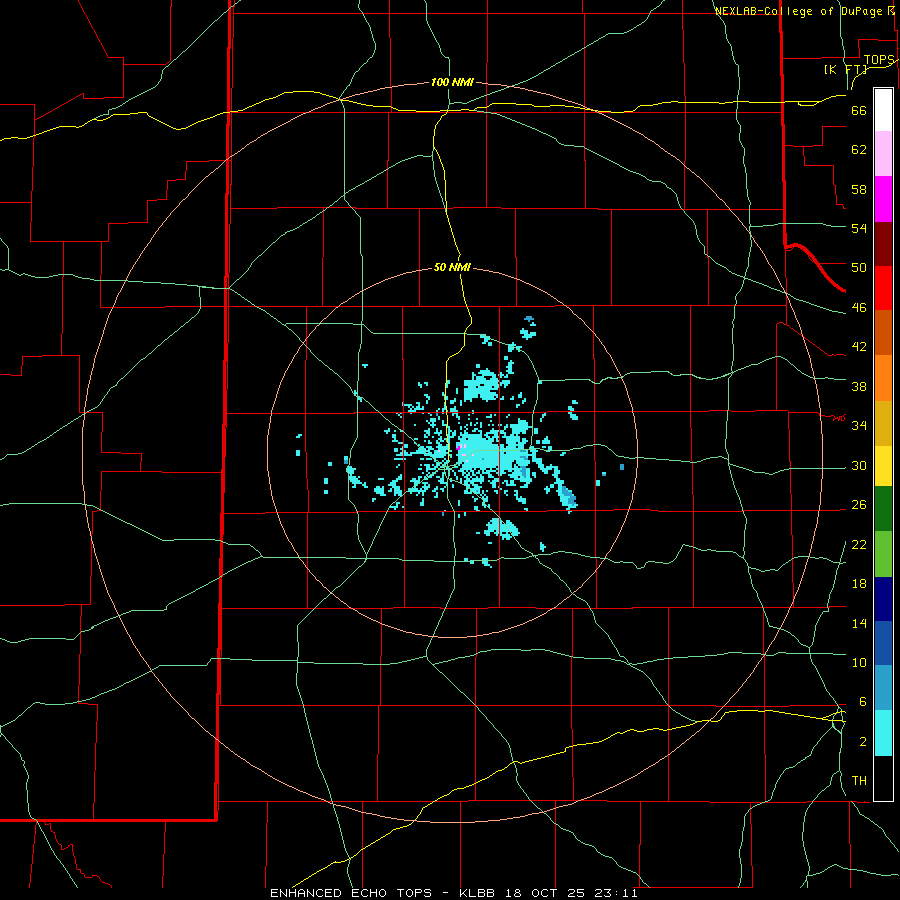Click the yellow legend swatch
The height and width of the screenshot is (900, 900).
[883, 466]
